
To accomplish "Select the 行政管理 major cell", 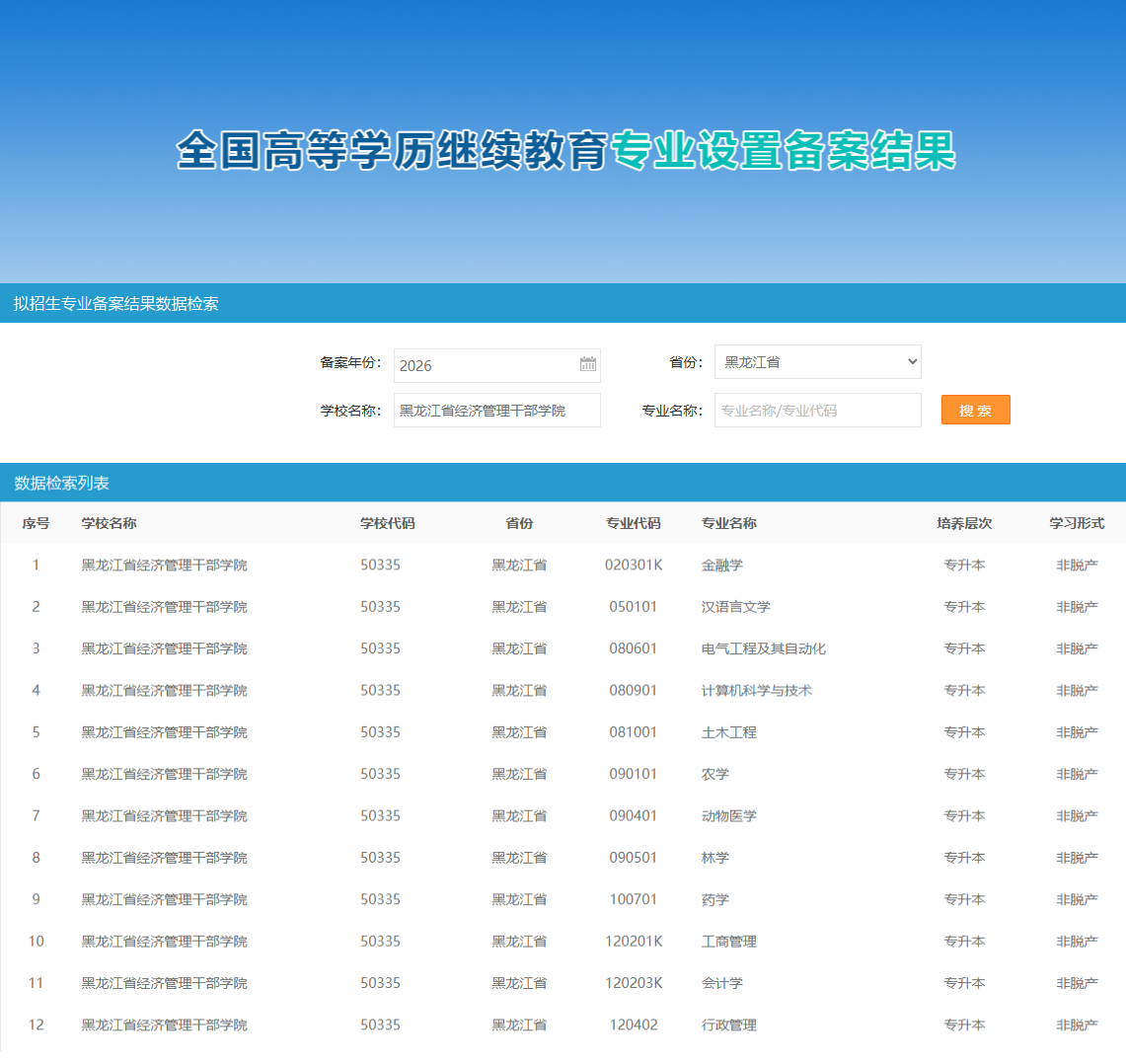I will (729, 1026).
